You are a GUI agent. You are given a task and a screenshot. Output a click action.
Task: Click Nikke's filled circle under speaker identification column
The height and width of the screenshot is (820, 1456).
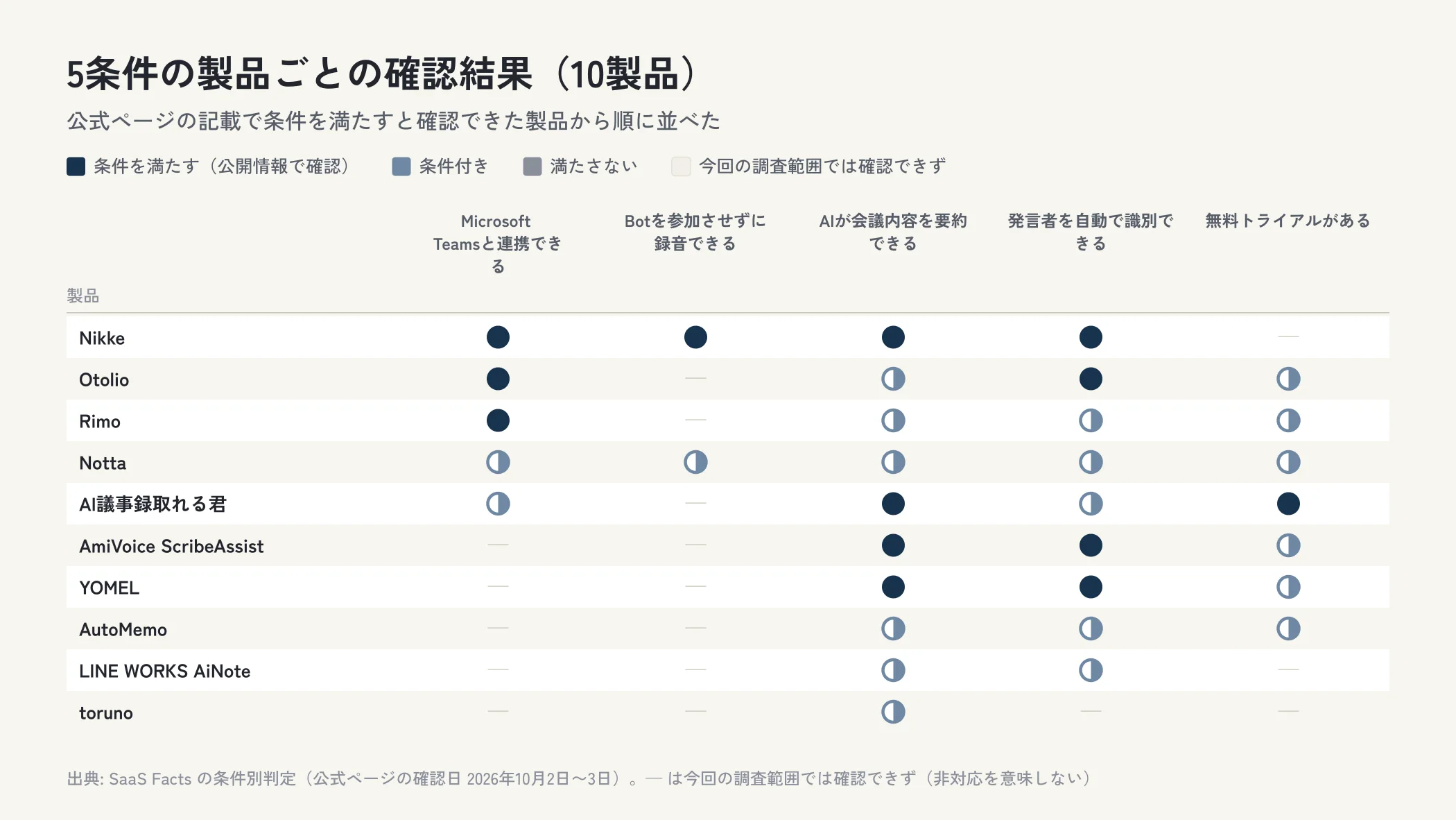[x=1091, y=337]
